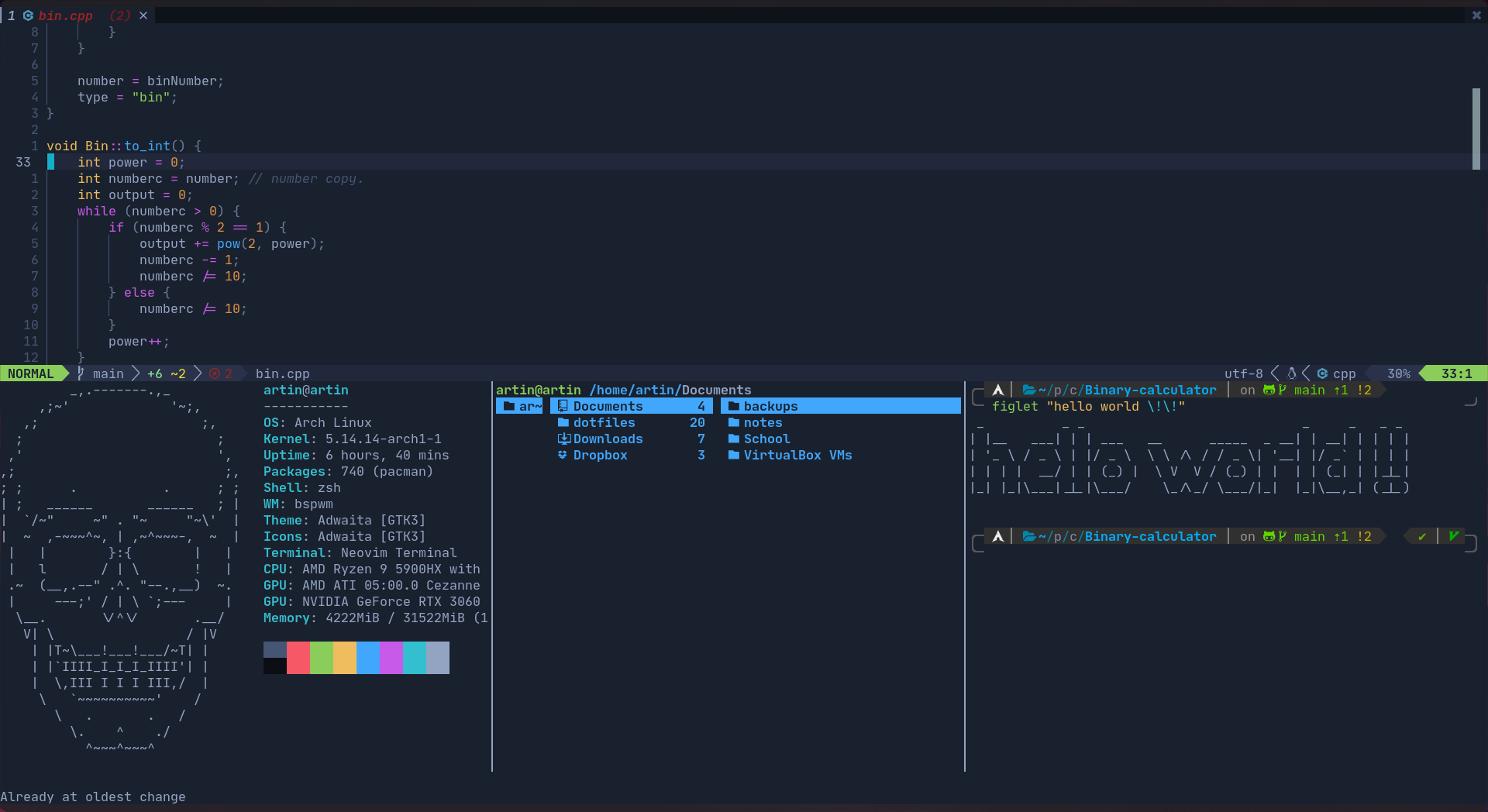The image size is (1488, 812).
Task: Select the dotfiles directory in ranger
Action: point(632,422)
